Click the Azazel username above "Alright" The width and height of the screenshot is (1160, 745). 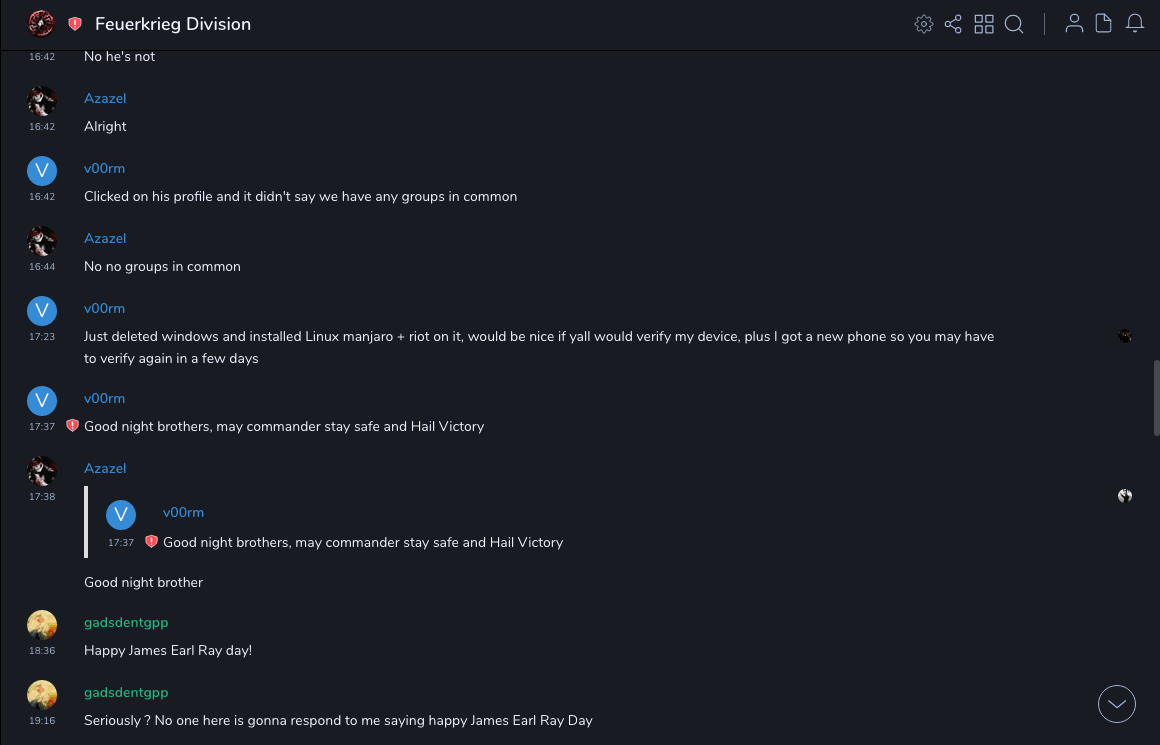pos(105,98)
